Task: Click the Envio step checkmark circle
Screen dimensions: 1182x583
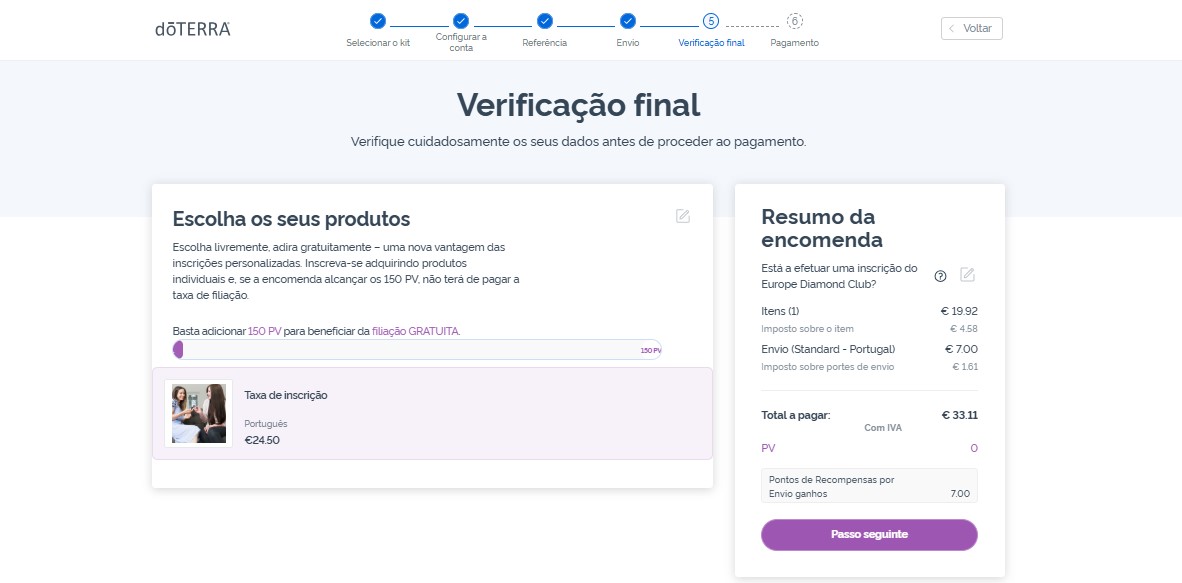Action: [628, 21]
